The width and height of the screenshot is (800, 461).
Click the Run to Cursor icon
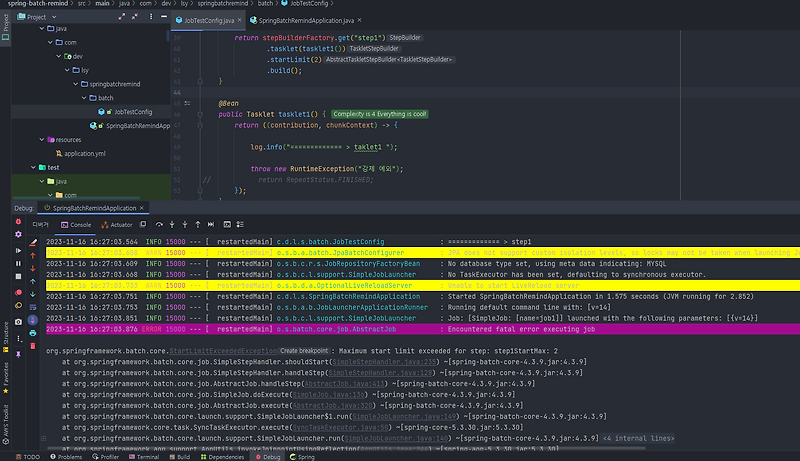(211, 224)
